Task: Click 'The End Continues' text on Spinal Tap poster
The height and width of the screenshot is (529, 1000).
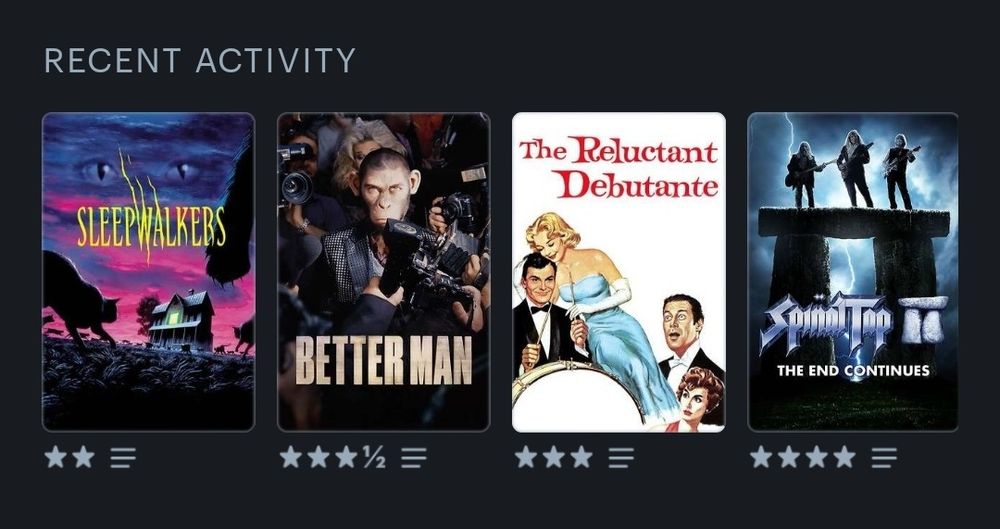Action: point(853,371)
